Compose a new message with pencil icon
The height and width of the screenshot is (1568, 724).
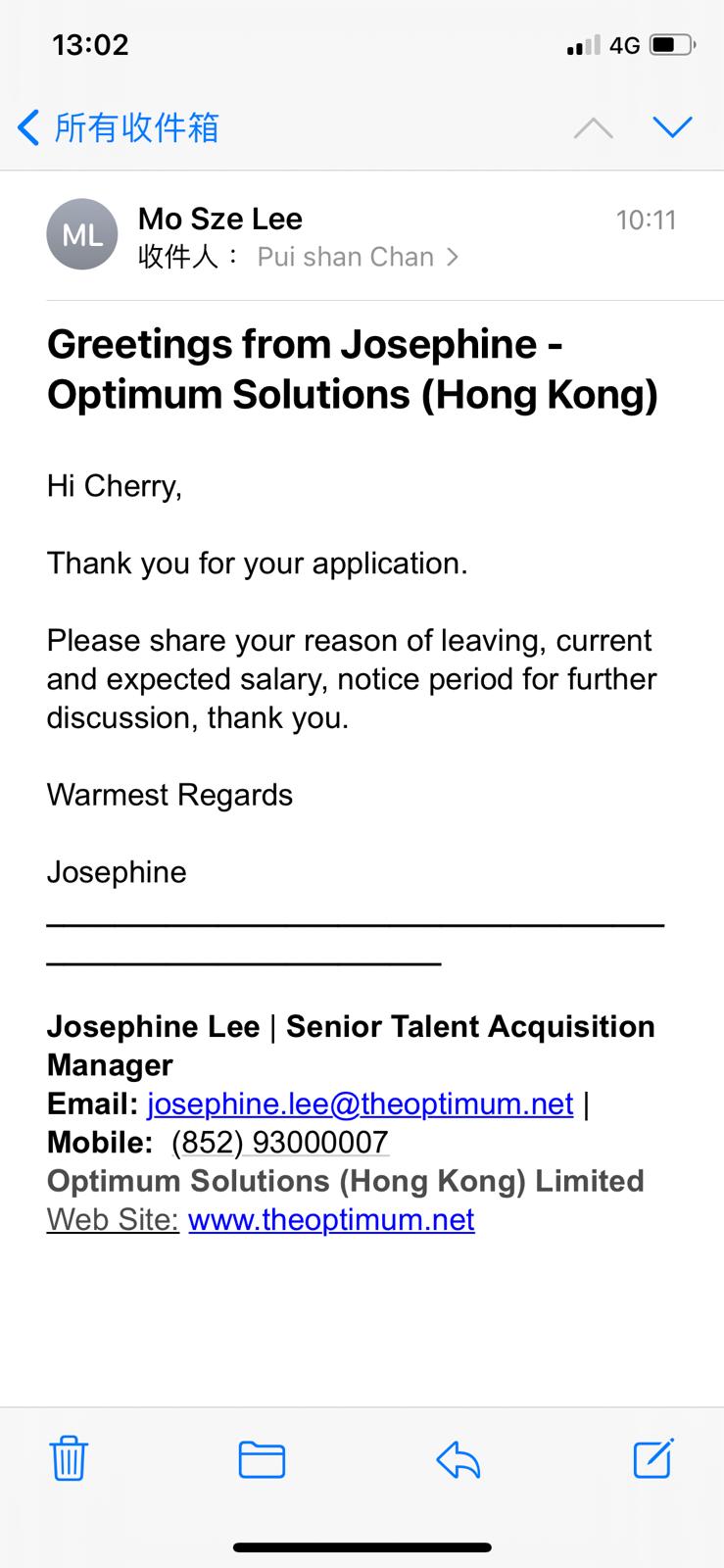pos(653,1457)
